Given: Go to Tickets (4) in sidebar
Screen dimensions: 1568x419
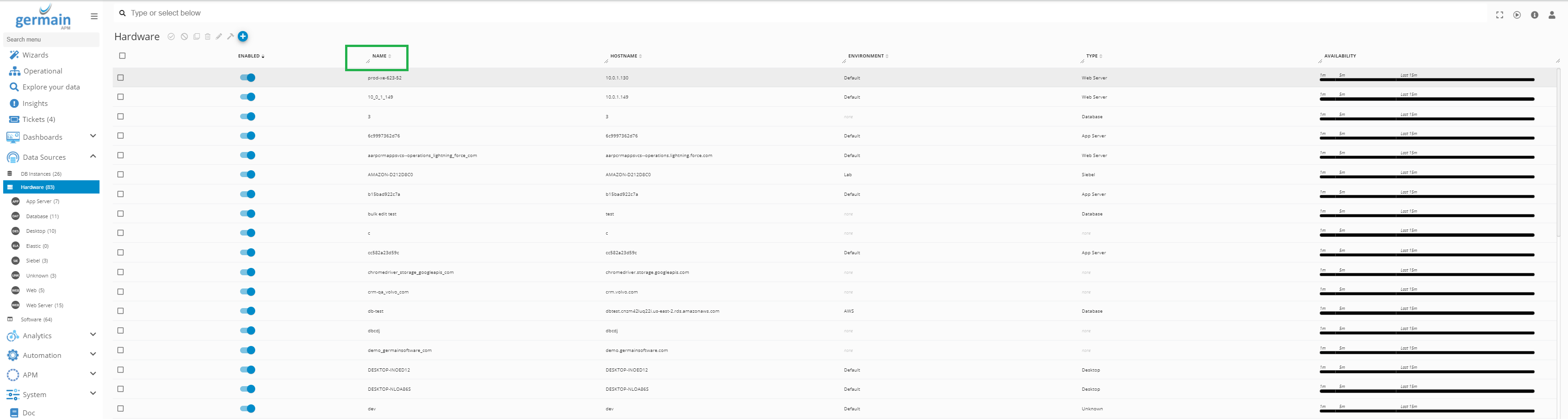Looking at the screenshot, I should (x=38, y=120).
